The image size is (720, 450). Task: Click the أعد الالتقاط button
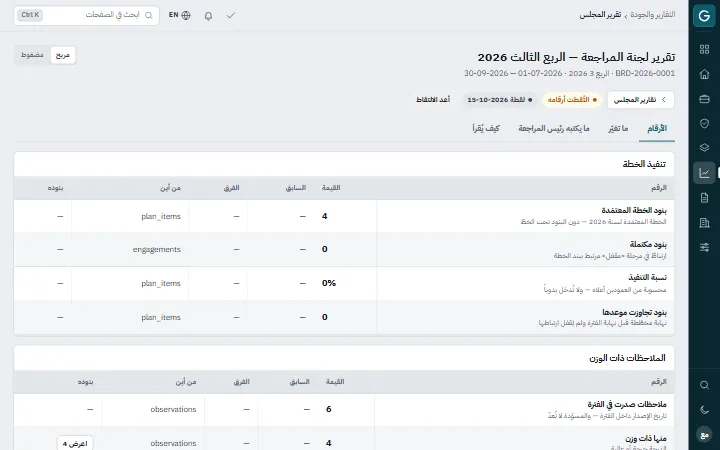[x=433, y=100]
